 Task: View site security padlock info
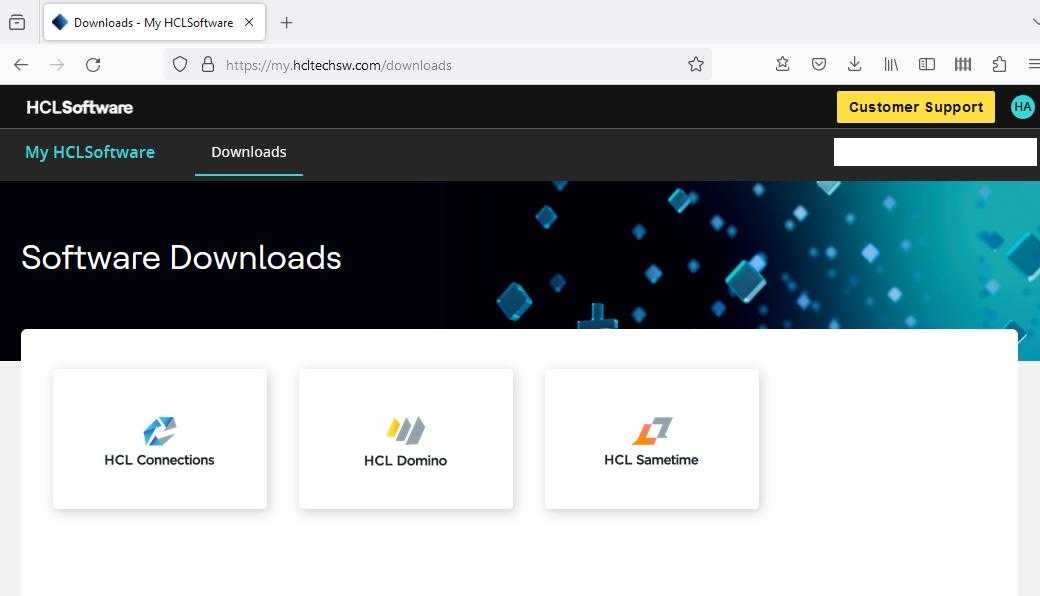pyautogui.click(x=208, y=64)
